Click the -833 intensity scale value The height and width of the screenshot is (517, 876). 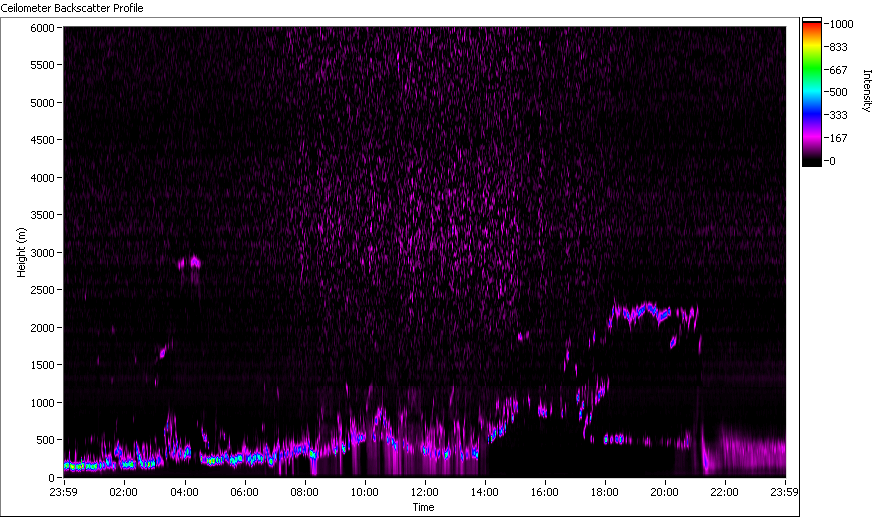pos(837,48)
